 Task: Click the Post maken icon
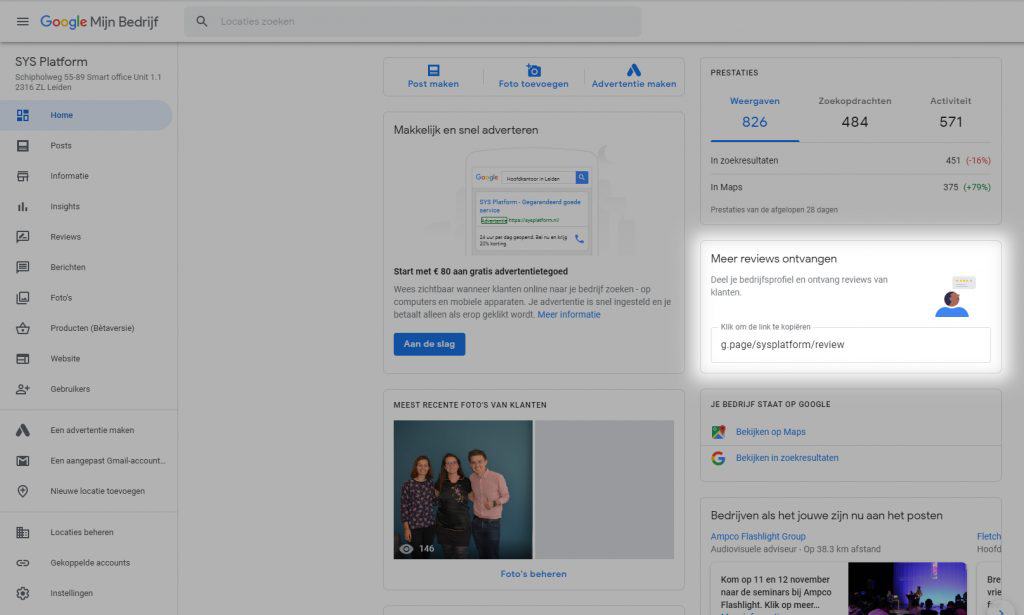pyautogui.click(x=433, y=70)
